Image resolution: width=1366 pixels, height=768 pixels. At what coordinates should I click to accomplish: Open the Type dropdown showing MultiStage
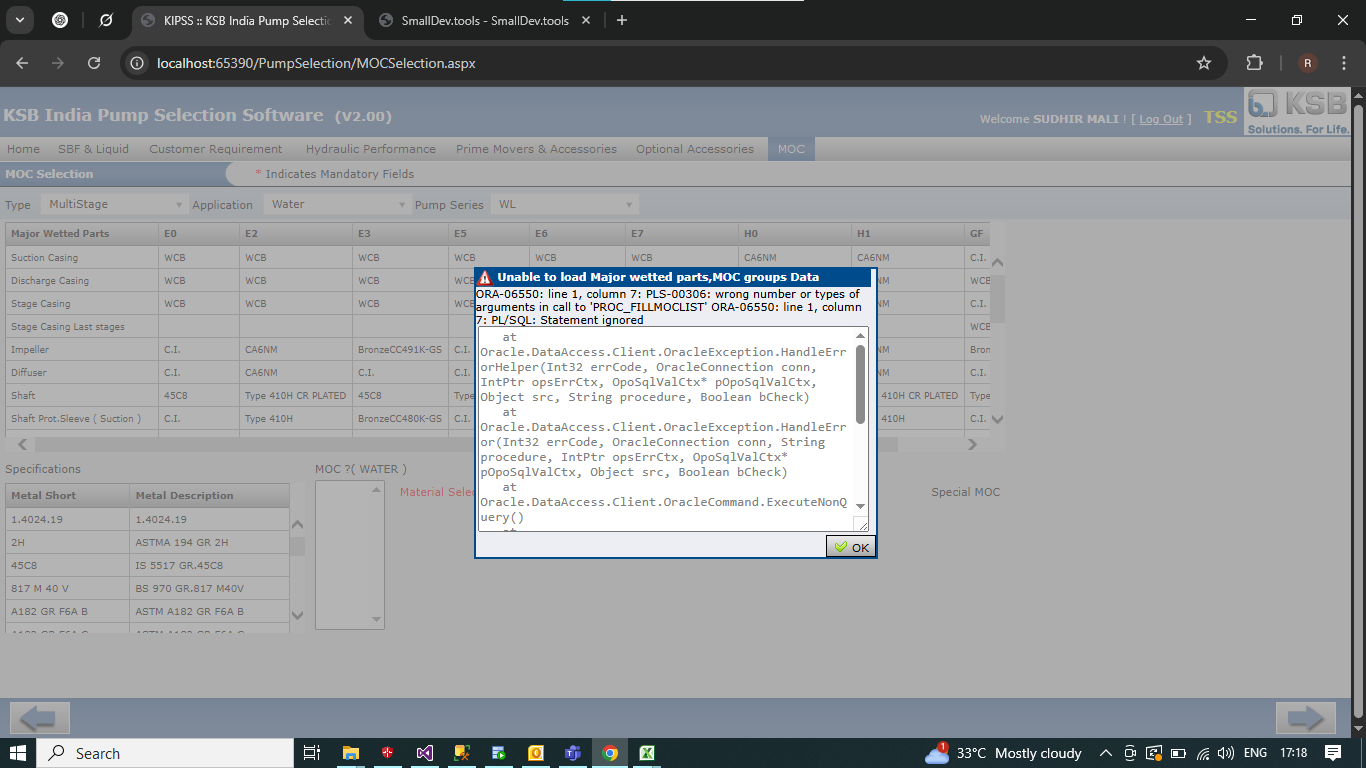[115, 204]
